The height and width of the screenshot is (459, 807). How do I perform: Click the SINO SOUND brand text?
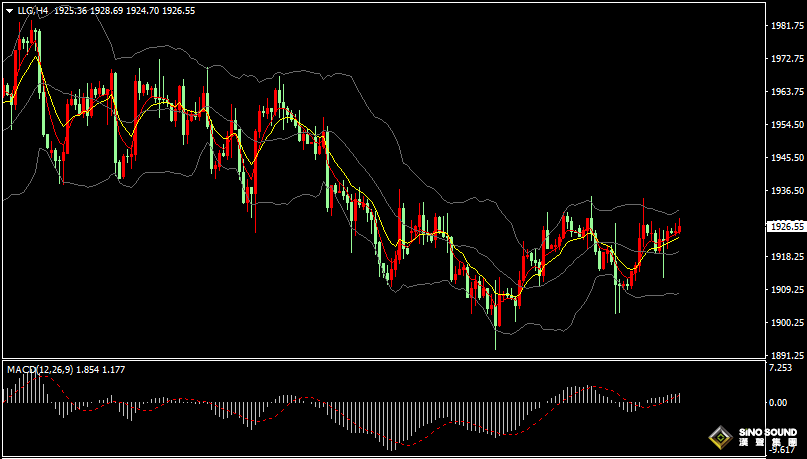pyautogui.click(x=768, y=434)
